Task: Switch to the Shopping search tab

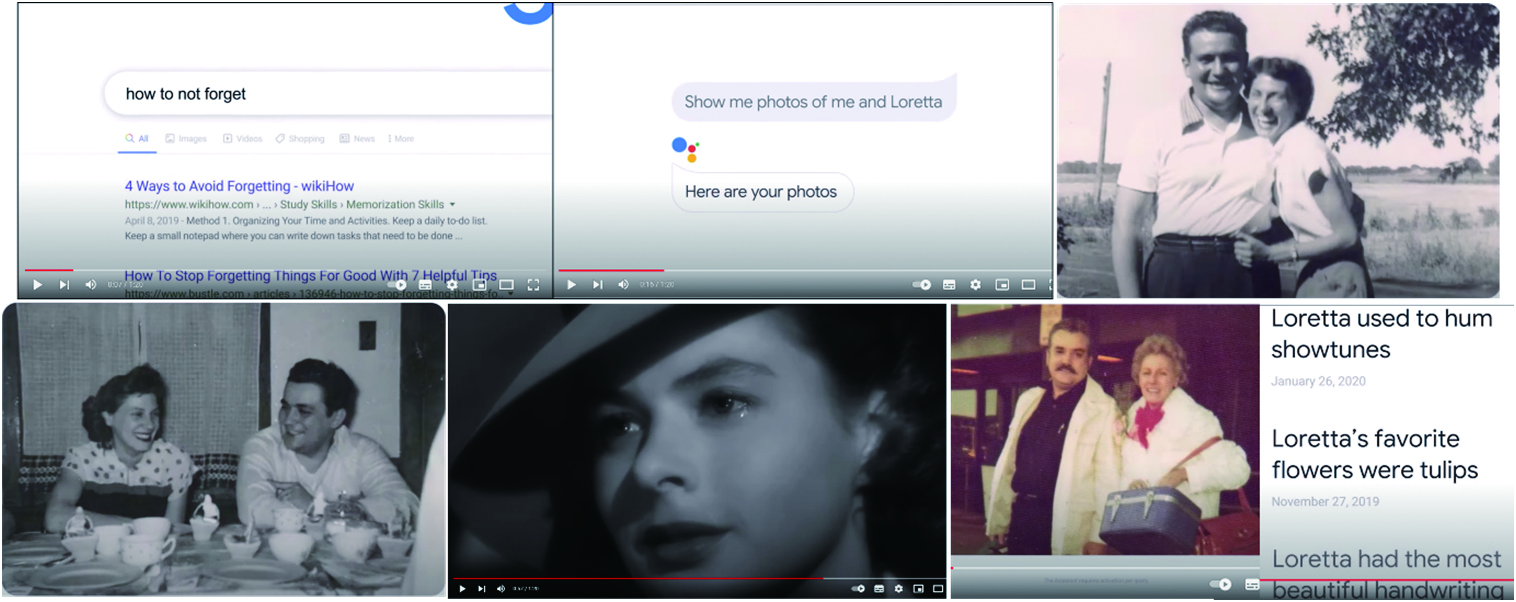Action: pos(300,139)
